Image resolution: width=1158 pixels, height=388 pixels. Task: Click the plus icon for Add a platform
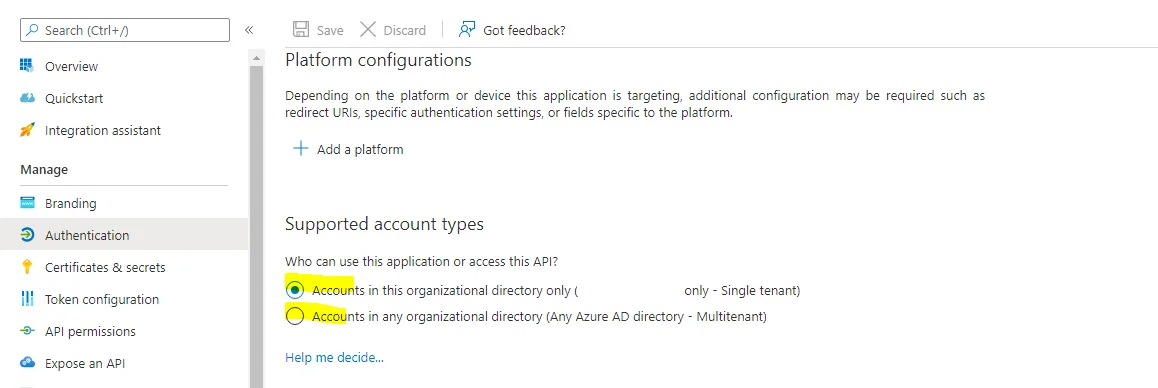[300, 149]
